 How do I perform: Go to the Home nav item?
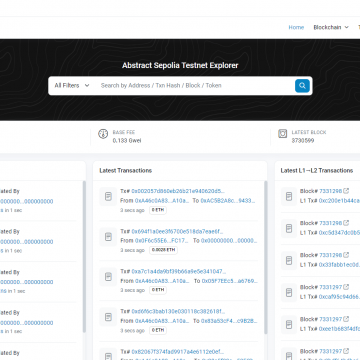pyautogui.click(x=296, y=27)
